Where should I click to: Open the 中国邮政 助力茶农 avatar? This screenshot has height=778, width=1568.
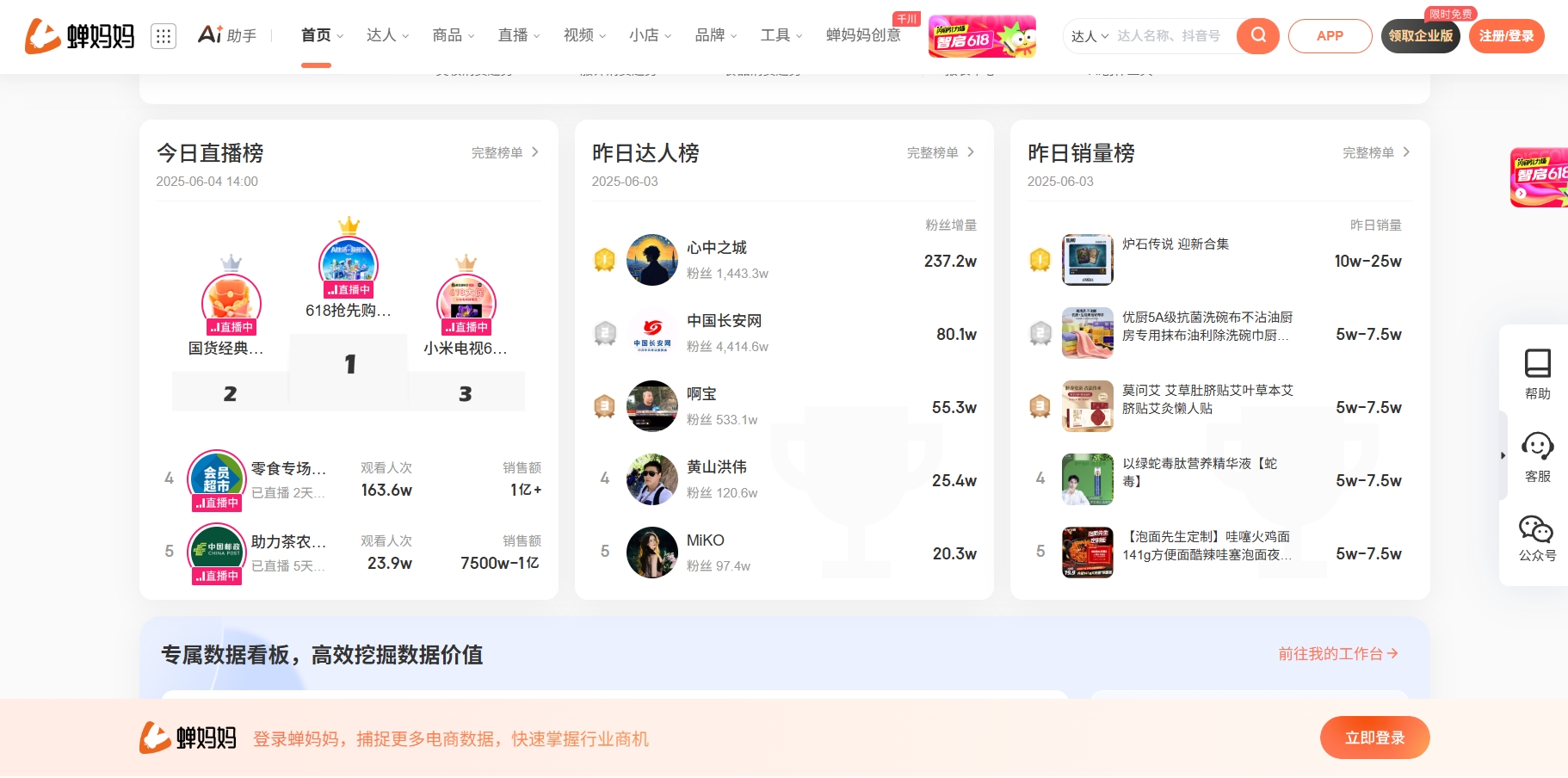pyautogui.click(x=217, y=552)
